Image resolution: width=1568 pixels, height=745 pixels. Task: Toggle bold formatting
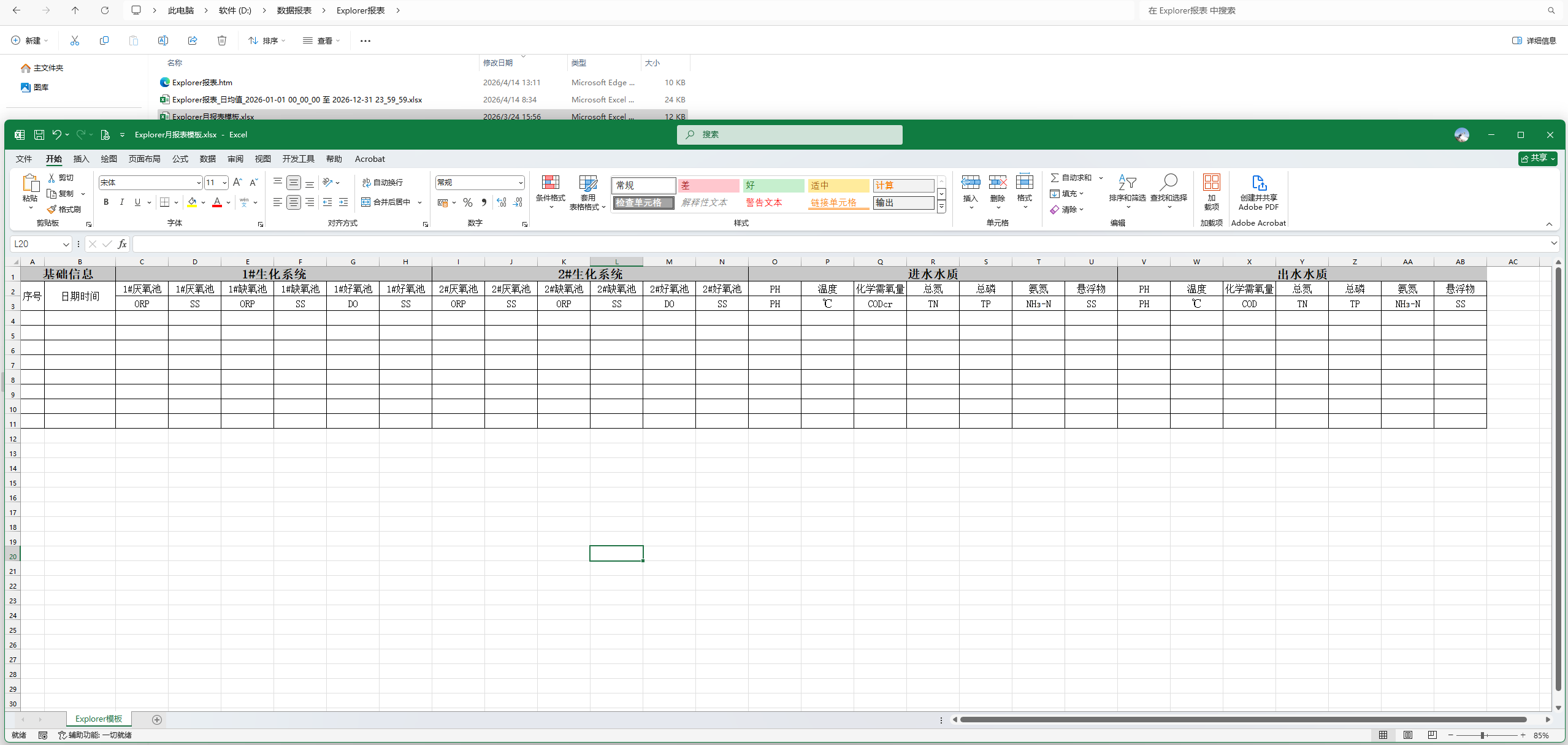click(x=105, y=202)
